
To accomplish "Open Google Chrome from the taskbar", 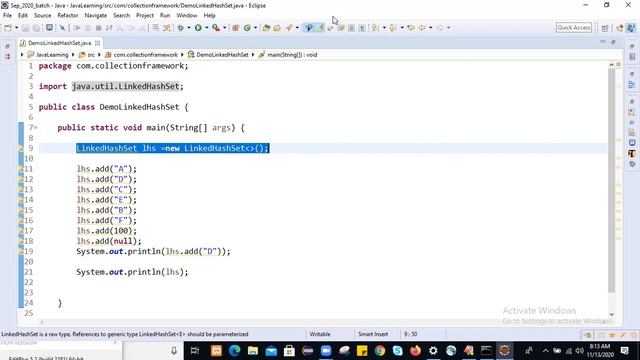I will pos(380,351).
